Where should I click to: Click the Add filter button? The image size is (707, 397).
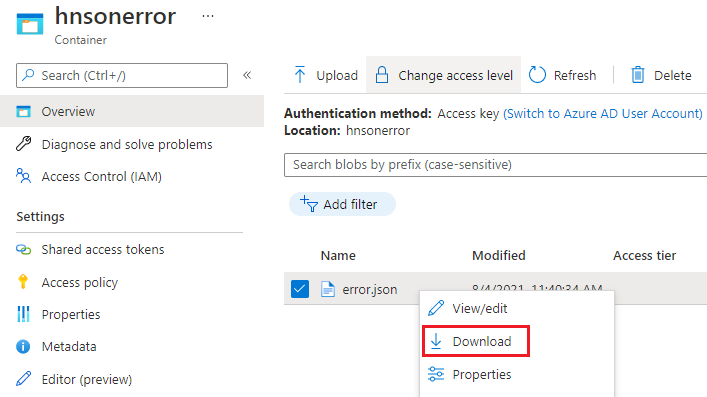342,204
